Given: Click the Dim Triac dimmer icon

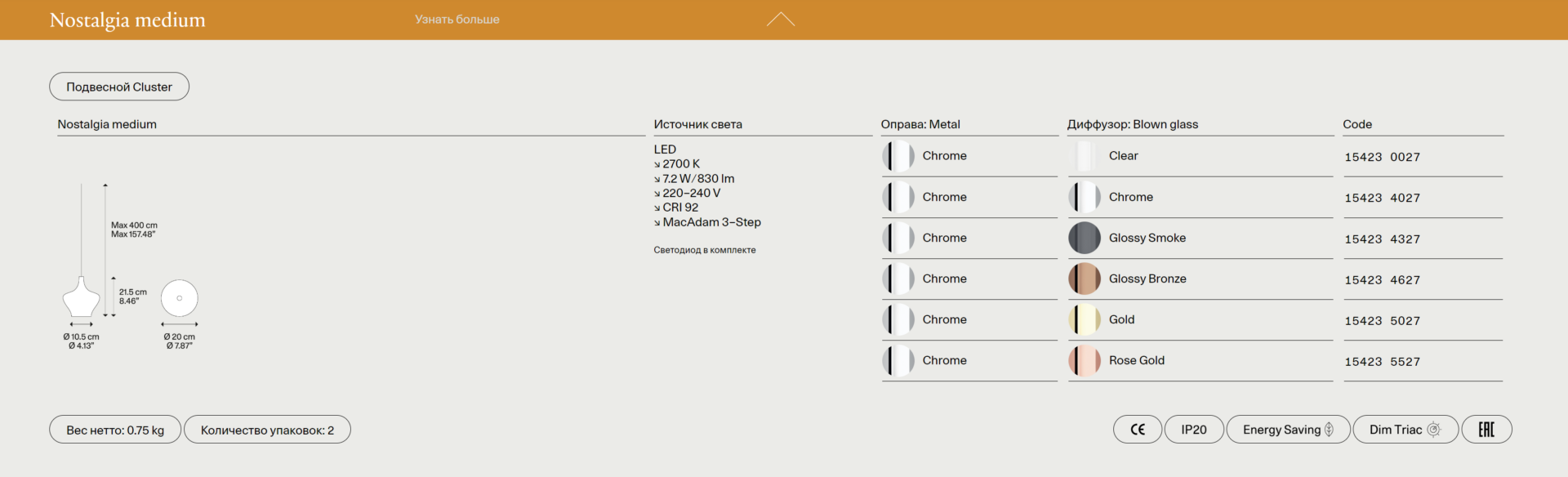Looking at the screenshot, I should point(1433,430).
